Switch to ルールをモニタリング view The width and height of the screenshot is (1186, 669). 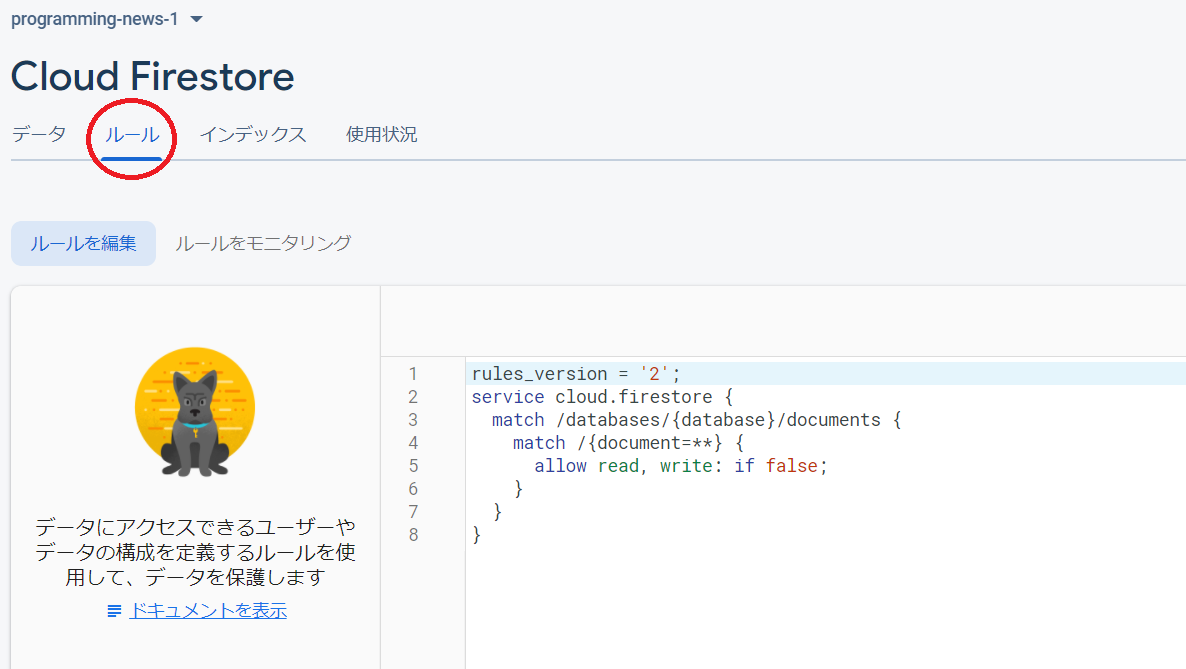[x=263, y=244]
